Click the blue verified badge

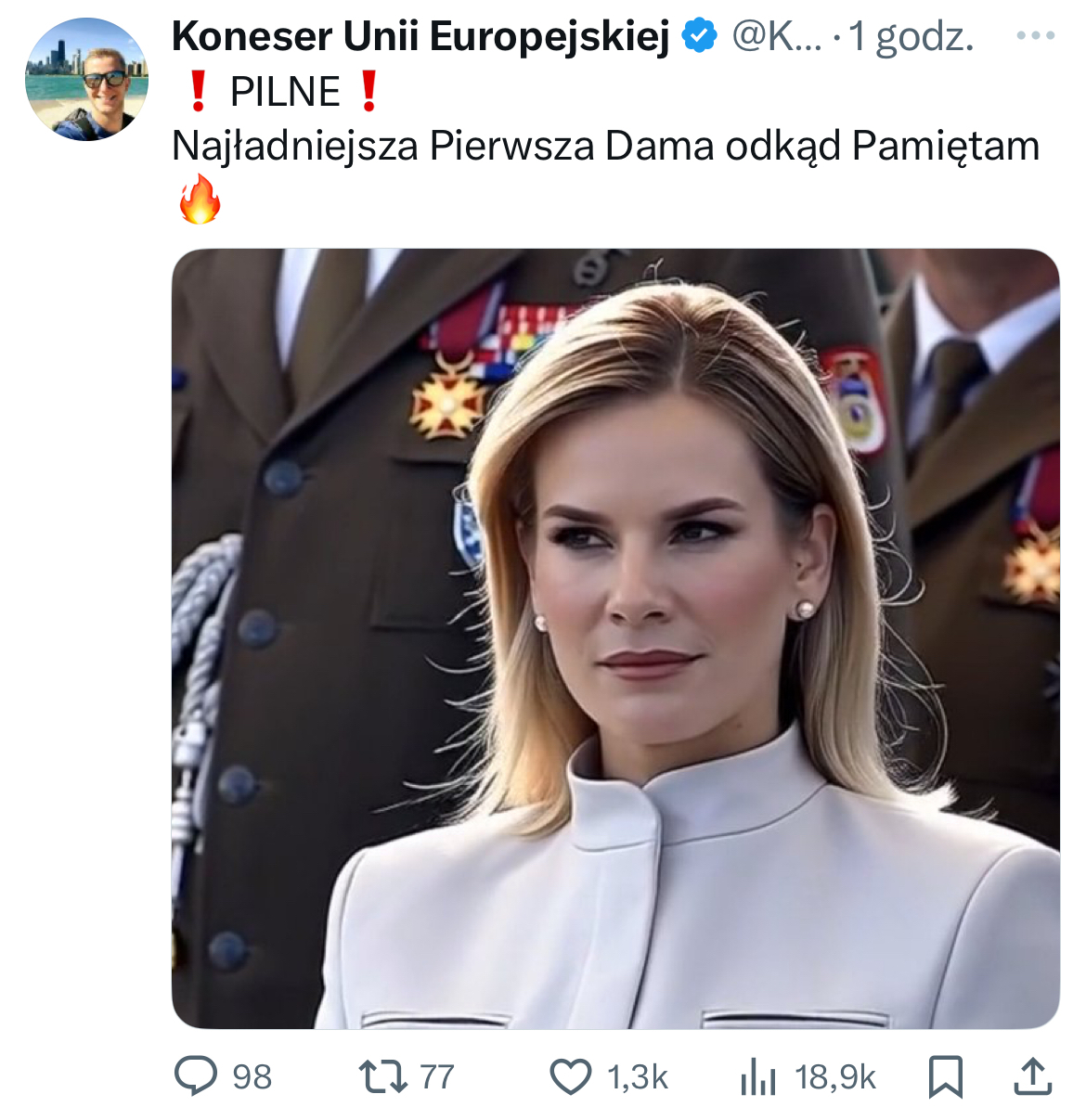699,36
